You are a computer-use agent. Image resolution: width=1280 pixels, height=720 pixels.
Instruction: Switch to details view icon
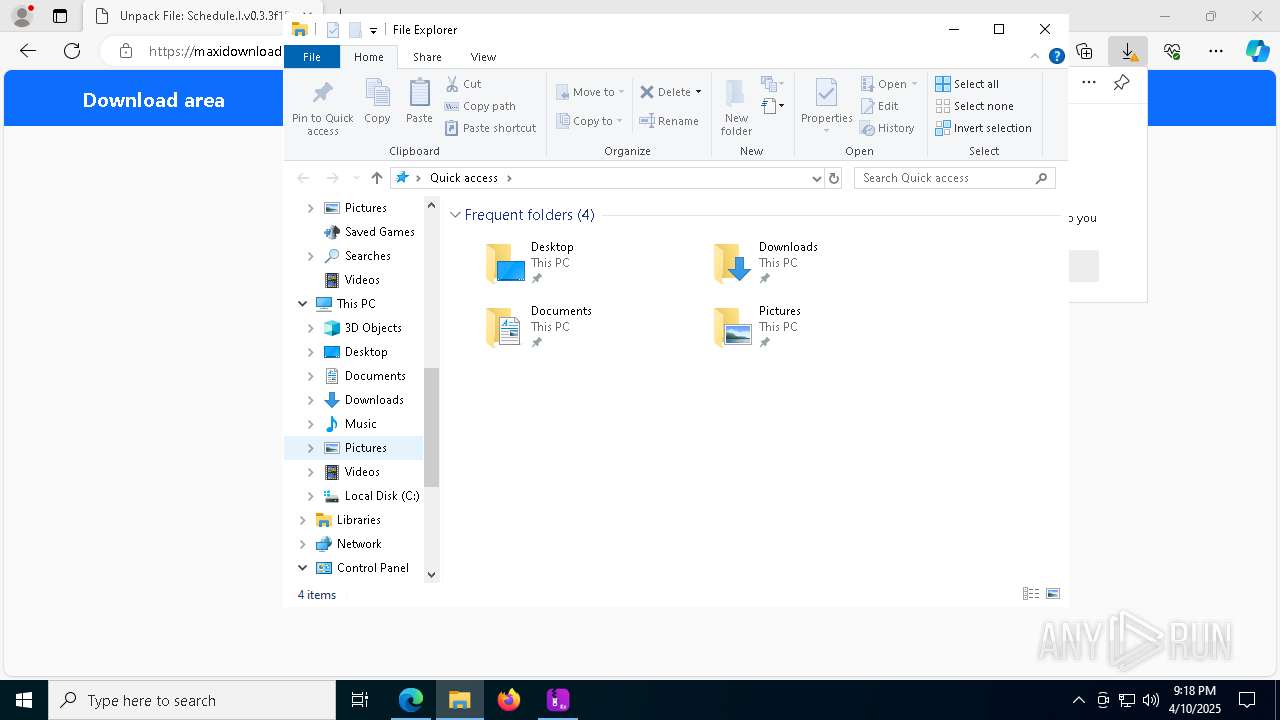(x=1031, y=594)
